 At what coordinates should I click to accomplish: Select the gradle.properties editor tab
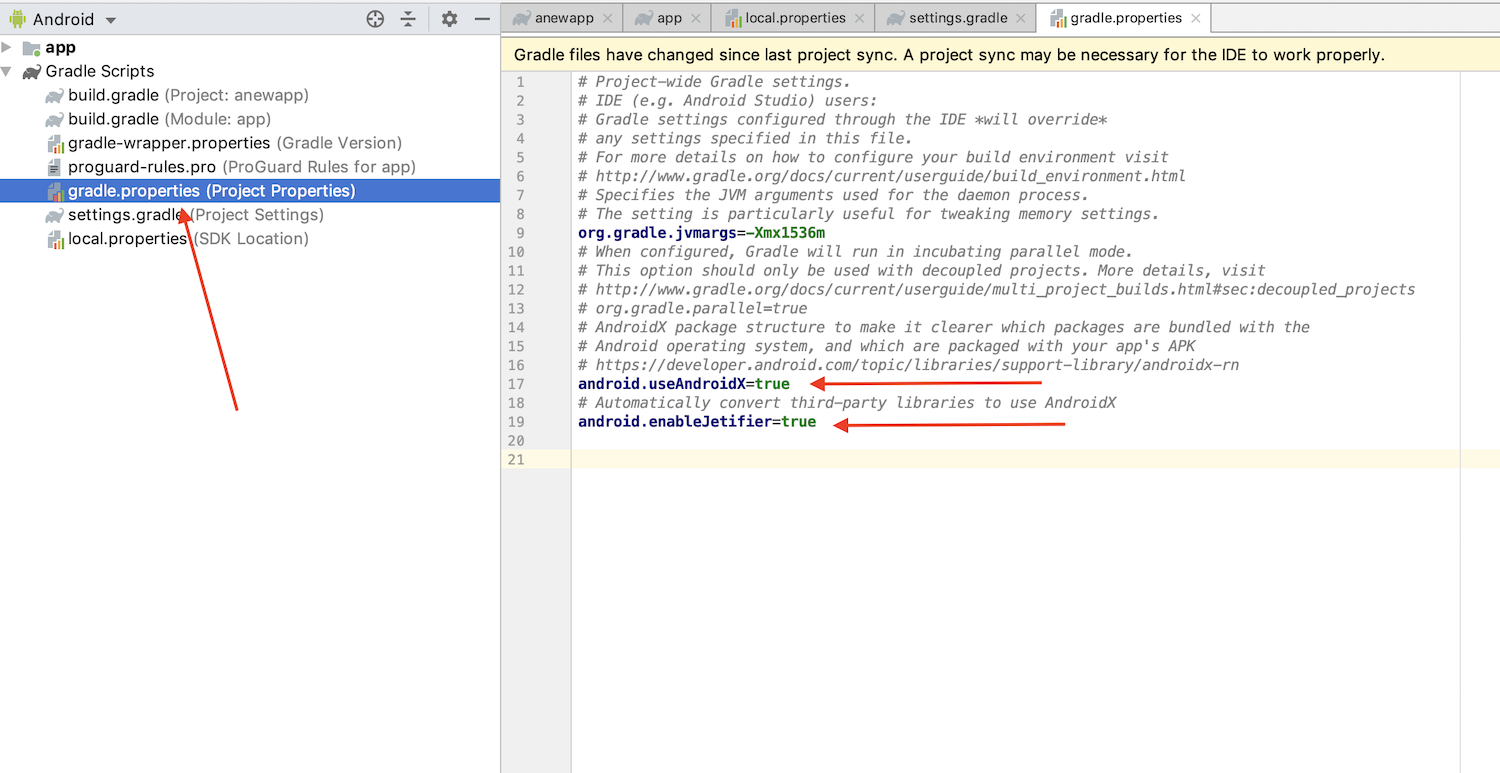pyautogui.click(x=1123, y=18)
